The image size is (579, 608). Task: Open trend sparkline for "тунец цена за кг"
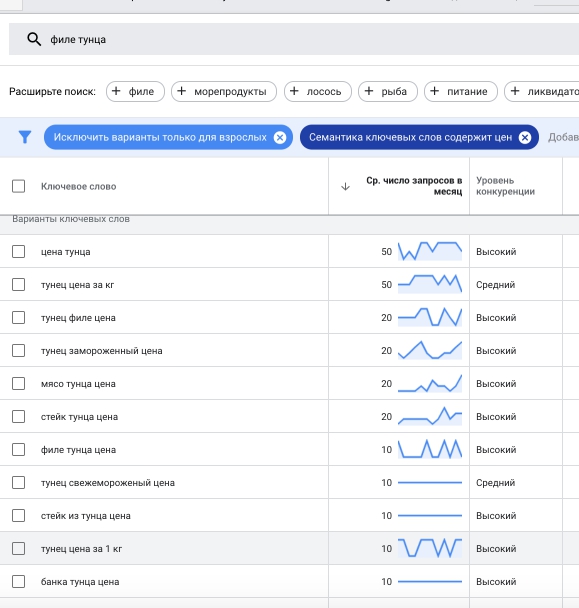[430, 284]
